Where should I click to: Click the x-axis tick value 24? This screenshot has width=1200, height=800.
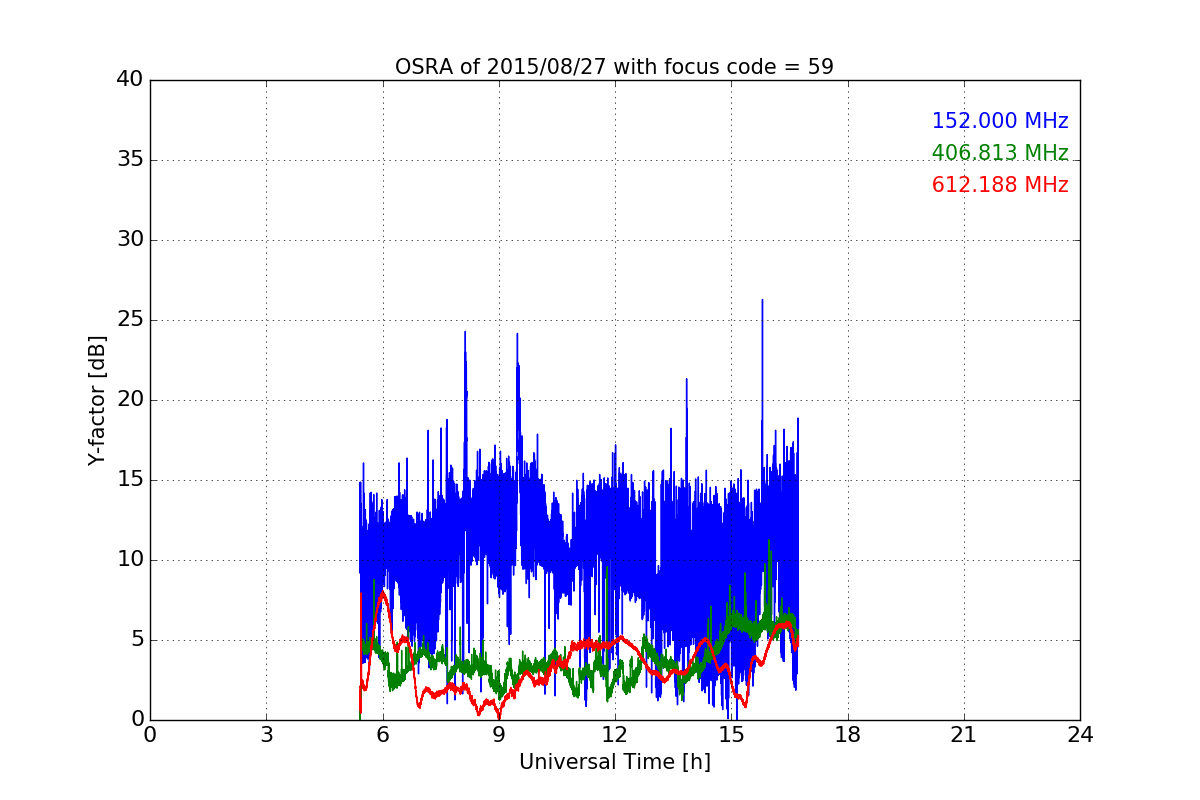tap(1080, 735)
